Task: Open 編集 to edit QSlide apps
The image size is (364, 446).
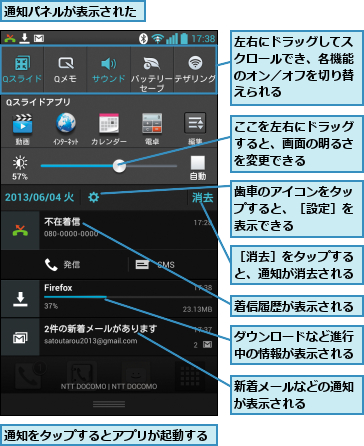Action: [x=195, y=129]
